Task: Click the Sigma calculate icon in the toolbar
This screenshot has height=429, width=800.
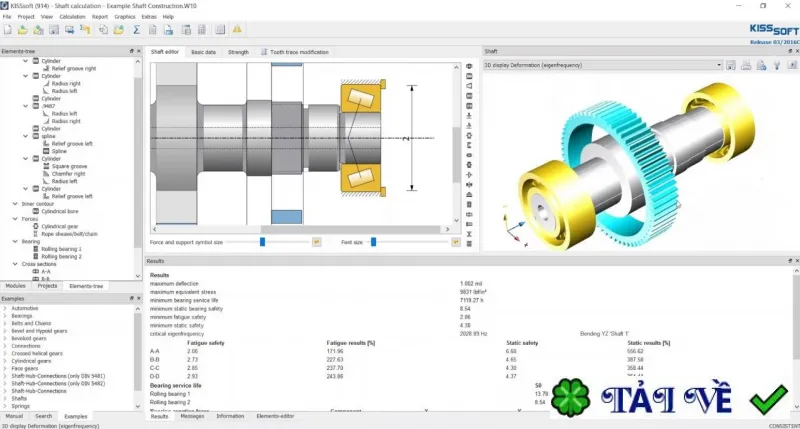Action: point(136,30)
